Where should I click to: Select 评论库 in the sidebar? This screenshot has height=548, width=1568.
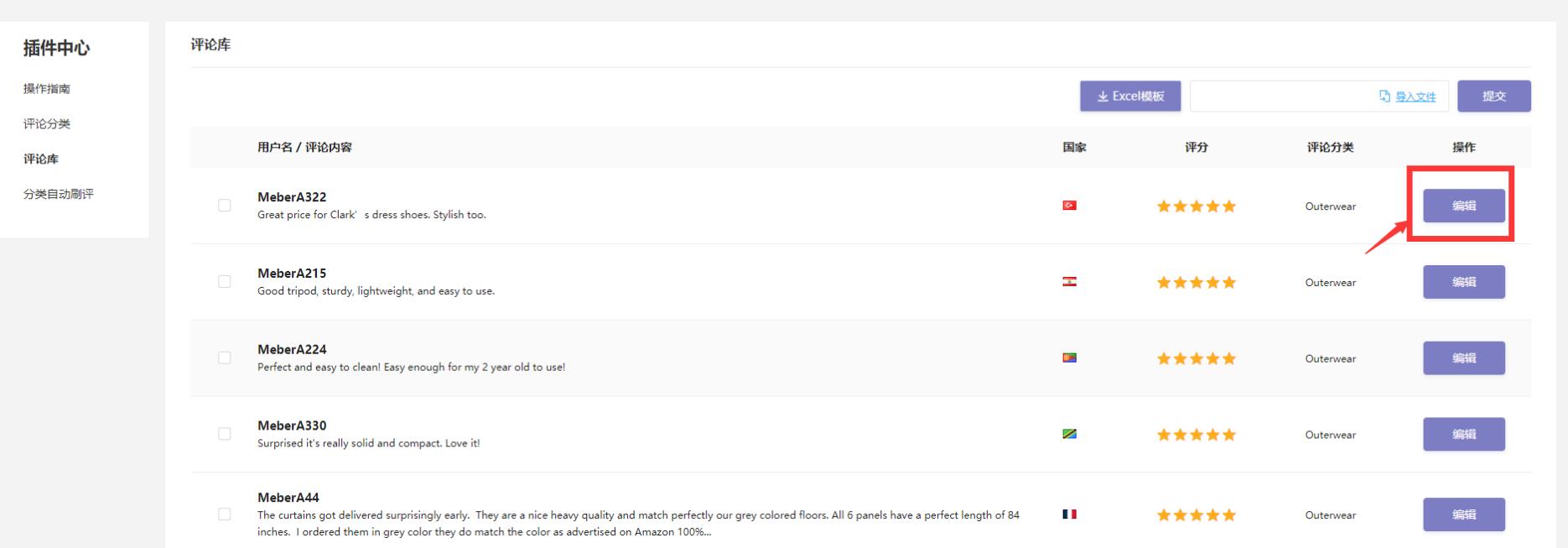pyautogui.click(x=41, y=159)
